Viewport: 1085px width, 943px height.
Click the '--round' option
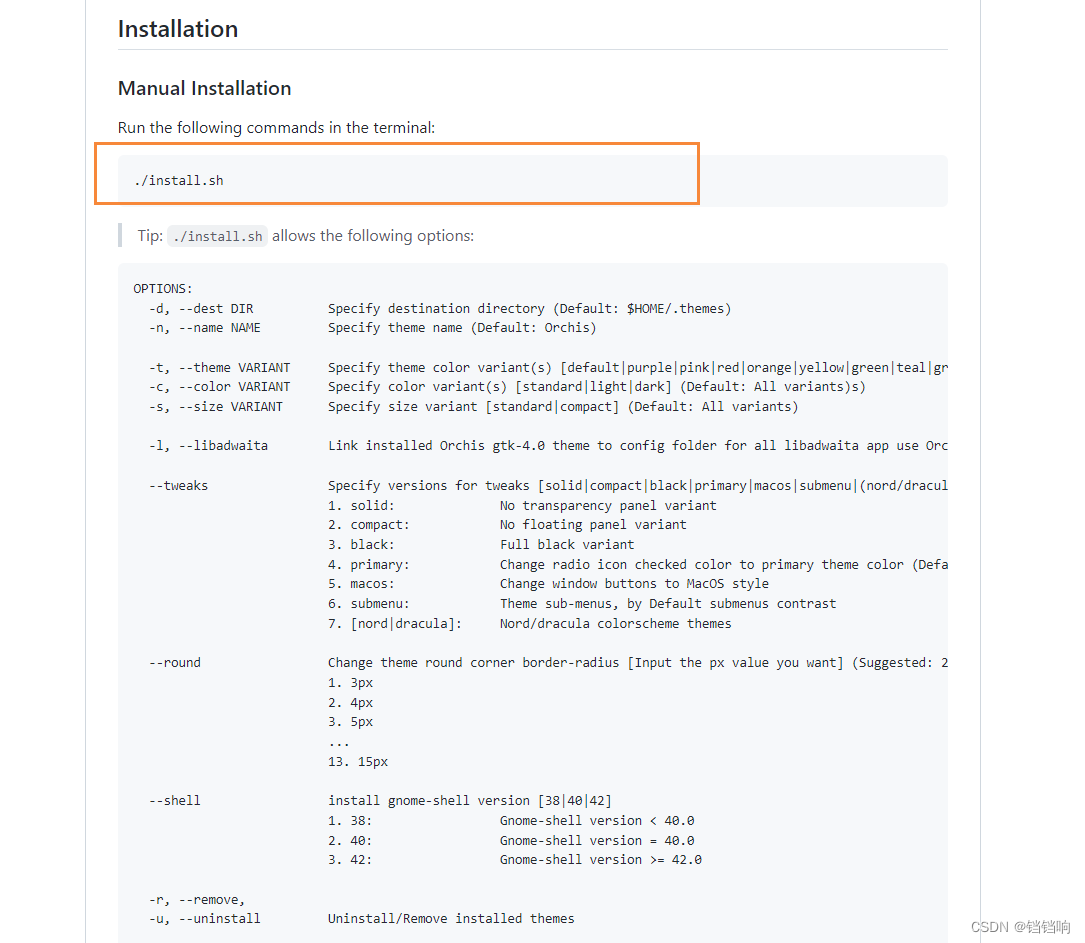click(175, 663)
